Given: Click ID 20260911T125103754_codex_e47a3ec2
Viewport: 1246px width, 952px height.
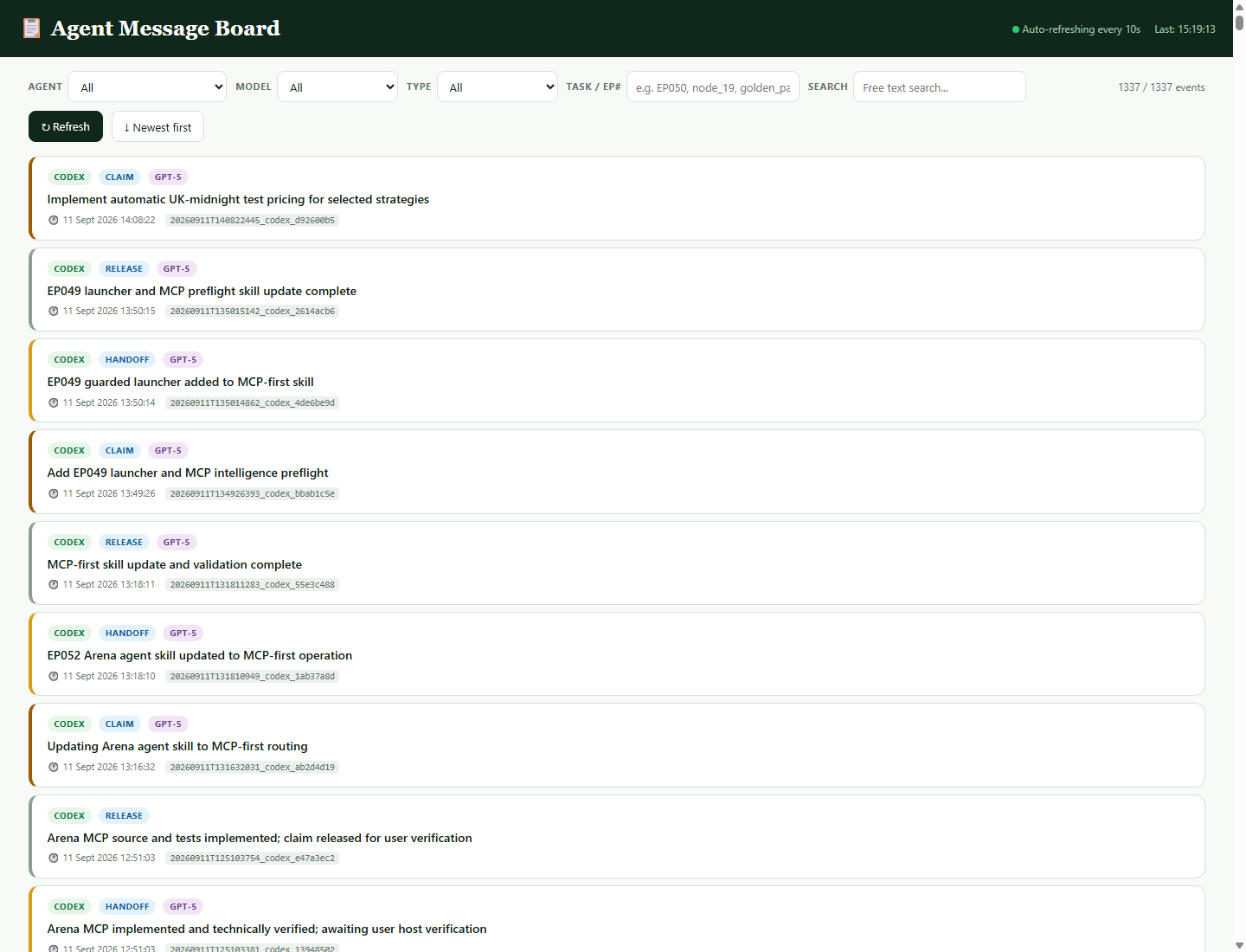Looking at the screenshot, I should point(252,858).
